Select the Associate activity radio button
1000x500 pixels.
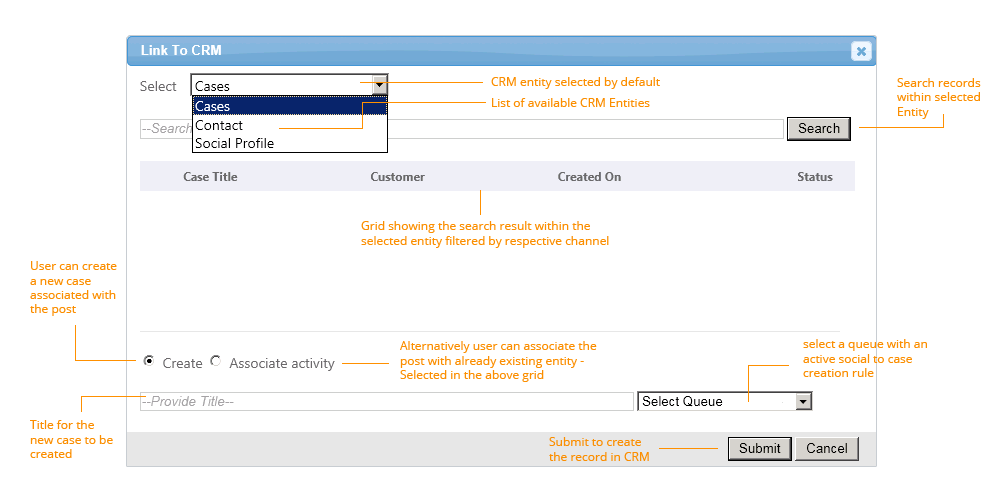tap(215, 361)
